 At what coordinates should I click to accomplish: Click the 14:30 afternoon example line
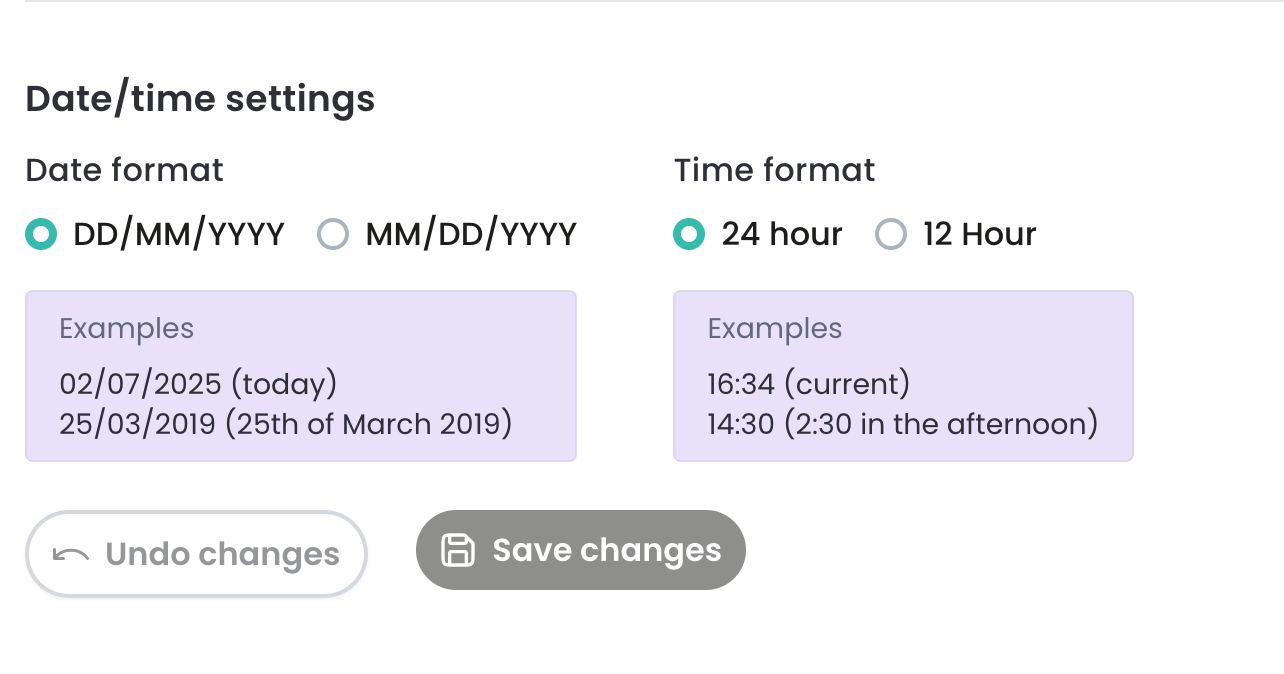coord(903,424)
